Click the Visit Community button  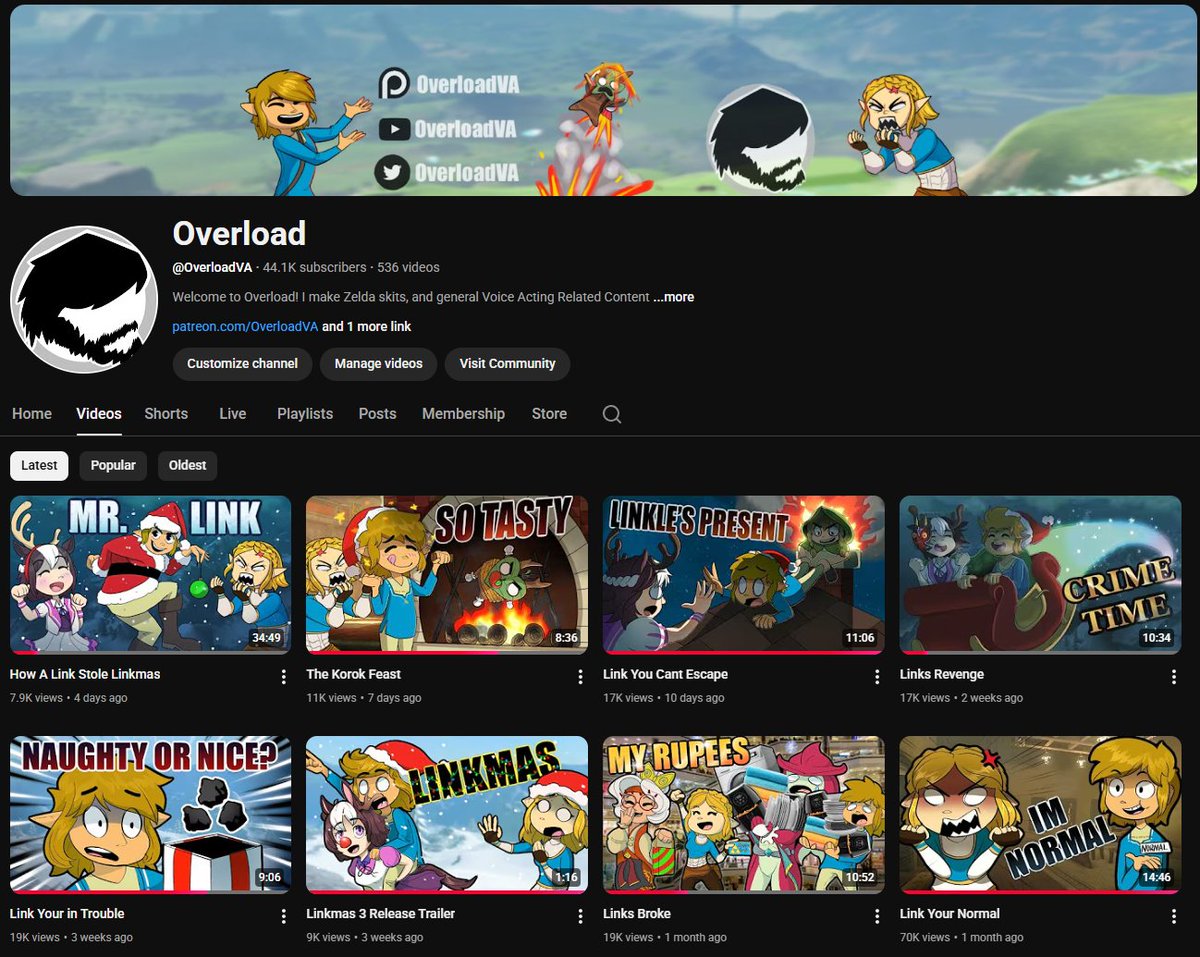507,364
